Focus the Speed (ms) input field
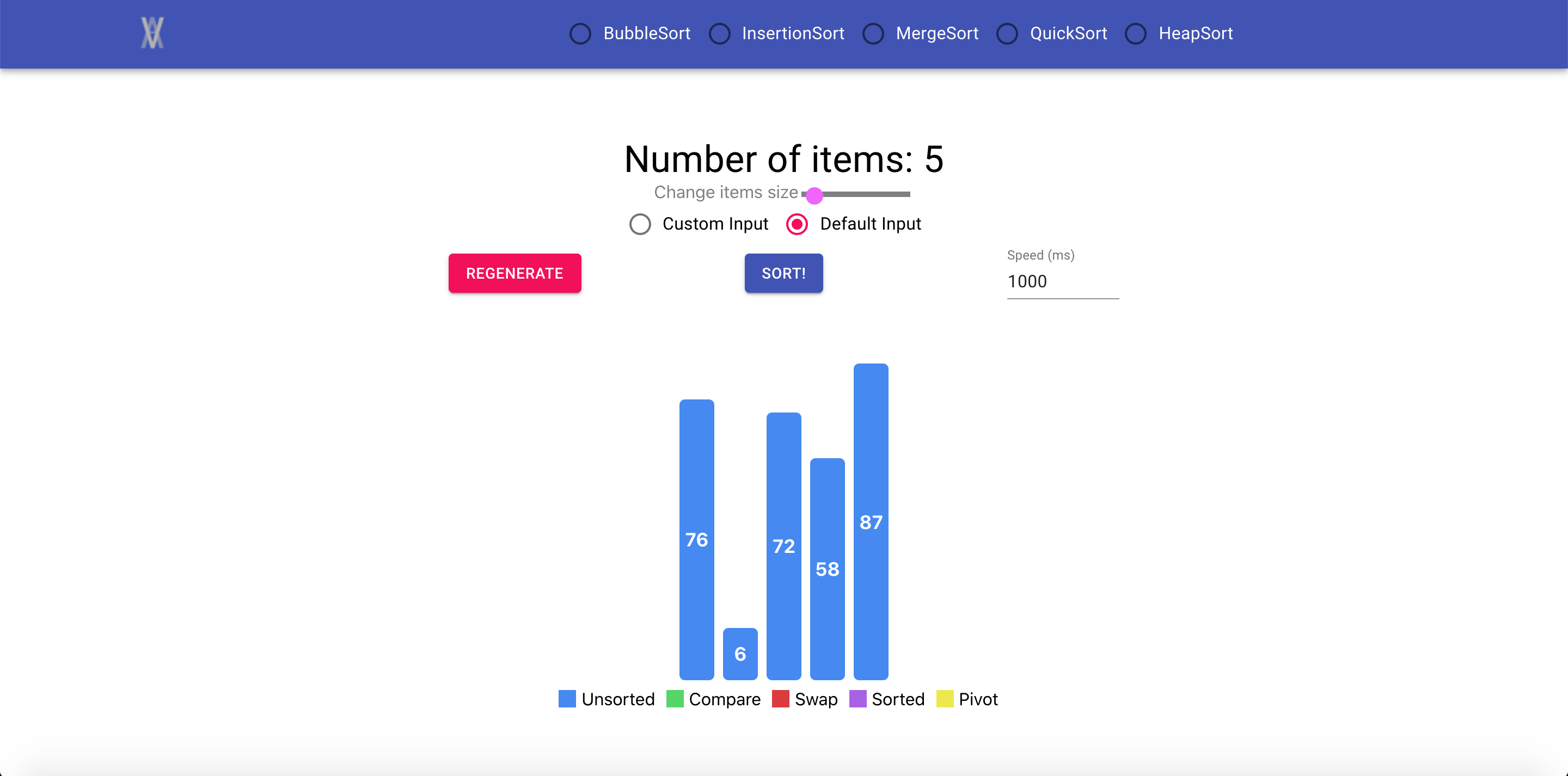 1062,281
